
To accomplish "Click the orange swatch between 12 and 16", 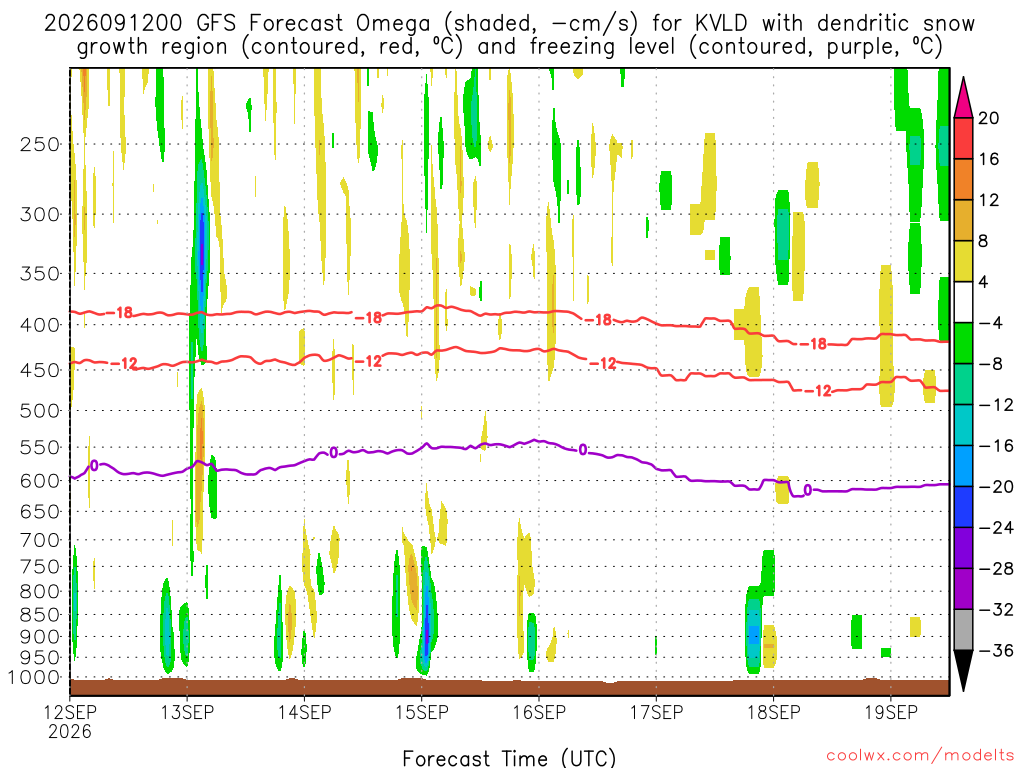I will [x=963, y=179].
